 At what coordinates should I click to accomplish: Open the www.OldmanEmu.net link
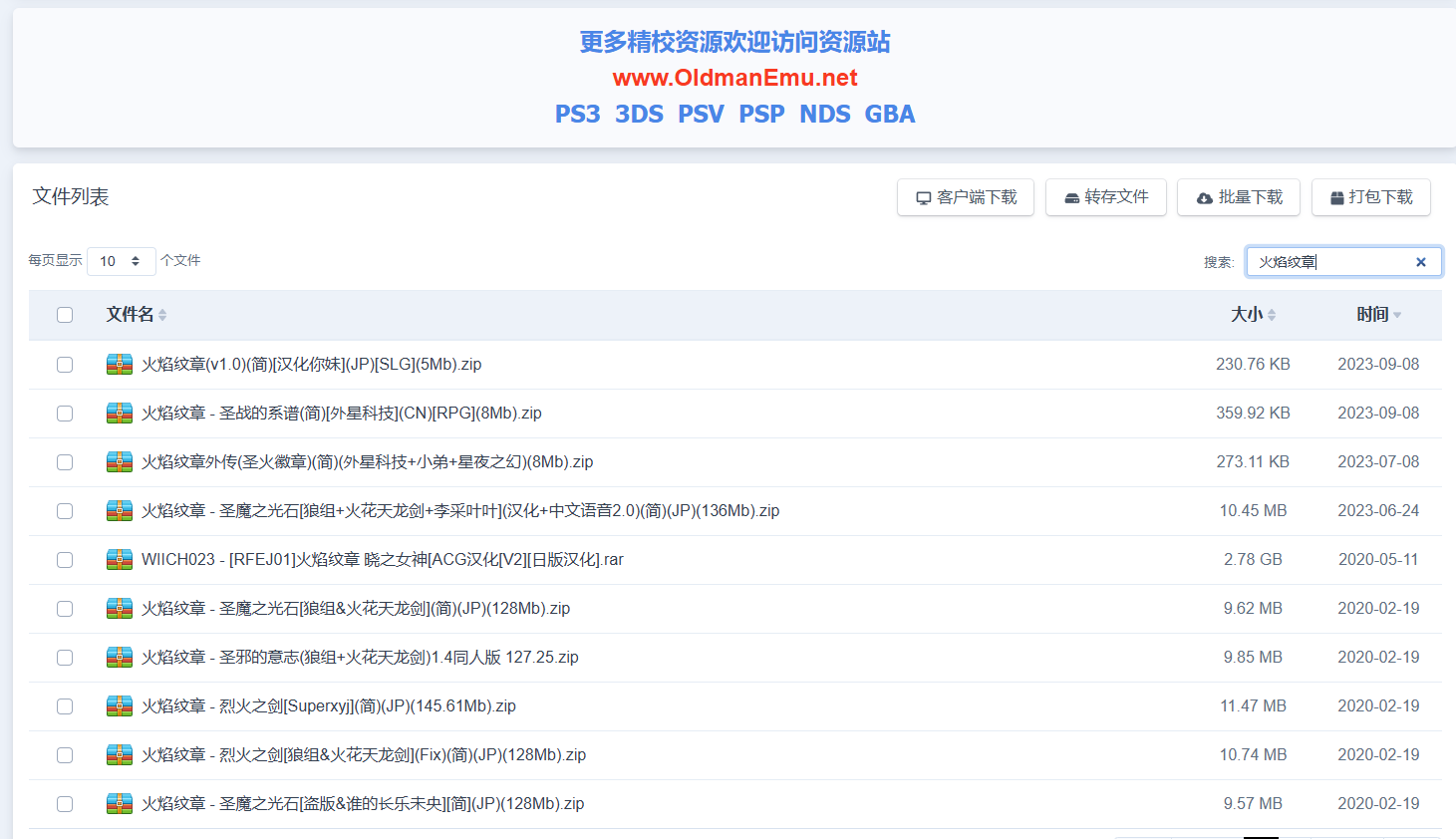coord(734,78)
